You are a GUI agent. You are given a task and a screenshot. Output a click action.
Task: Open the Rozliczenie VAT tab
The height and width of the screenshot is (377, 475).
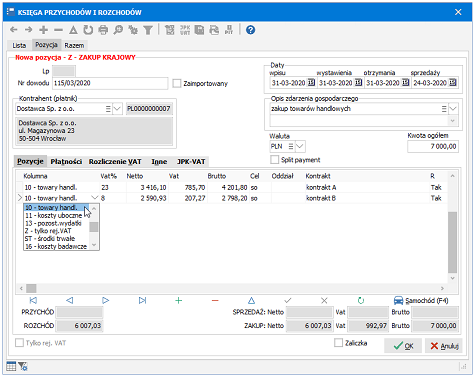point(115,162)
